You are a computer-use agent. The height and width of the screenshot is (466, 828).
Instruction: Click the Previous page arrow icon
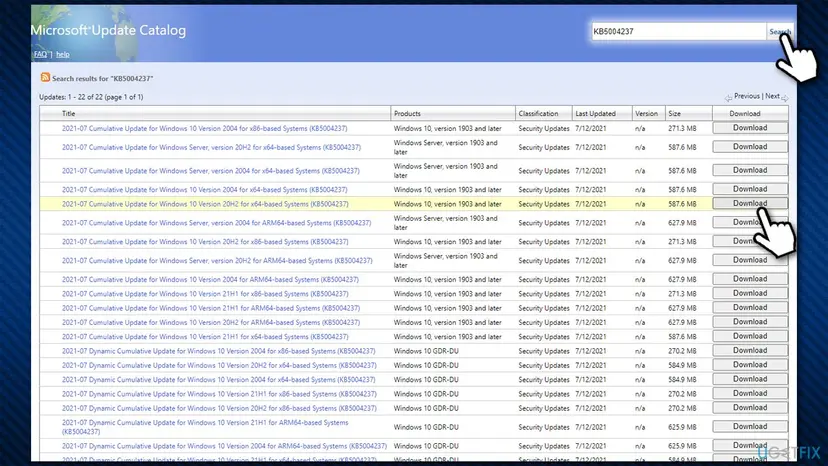[x=728, y=98]
